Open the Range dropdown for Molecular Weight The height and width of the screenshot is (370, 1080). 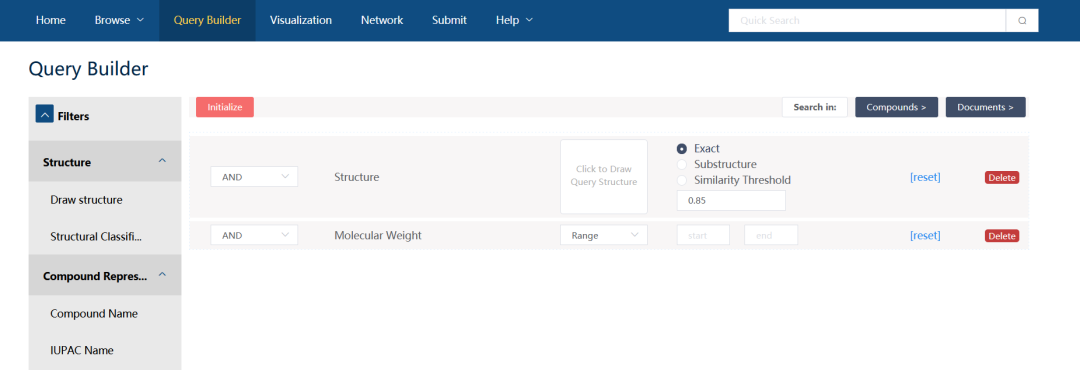click(604, 235)
